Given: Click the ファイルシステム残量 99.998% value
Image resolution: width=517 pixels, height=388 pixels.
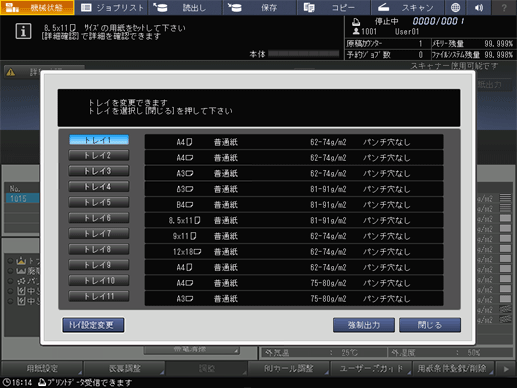Looking at the screenshot, I should [499, 55].
